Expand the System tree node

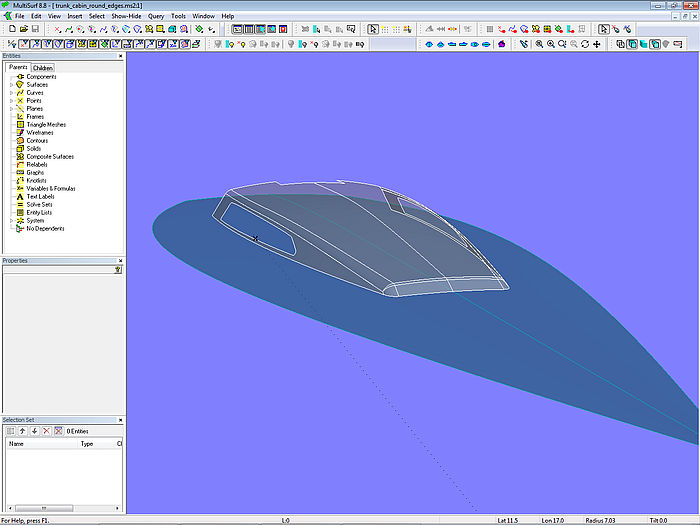click(11, 221)
